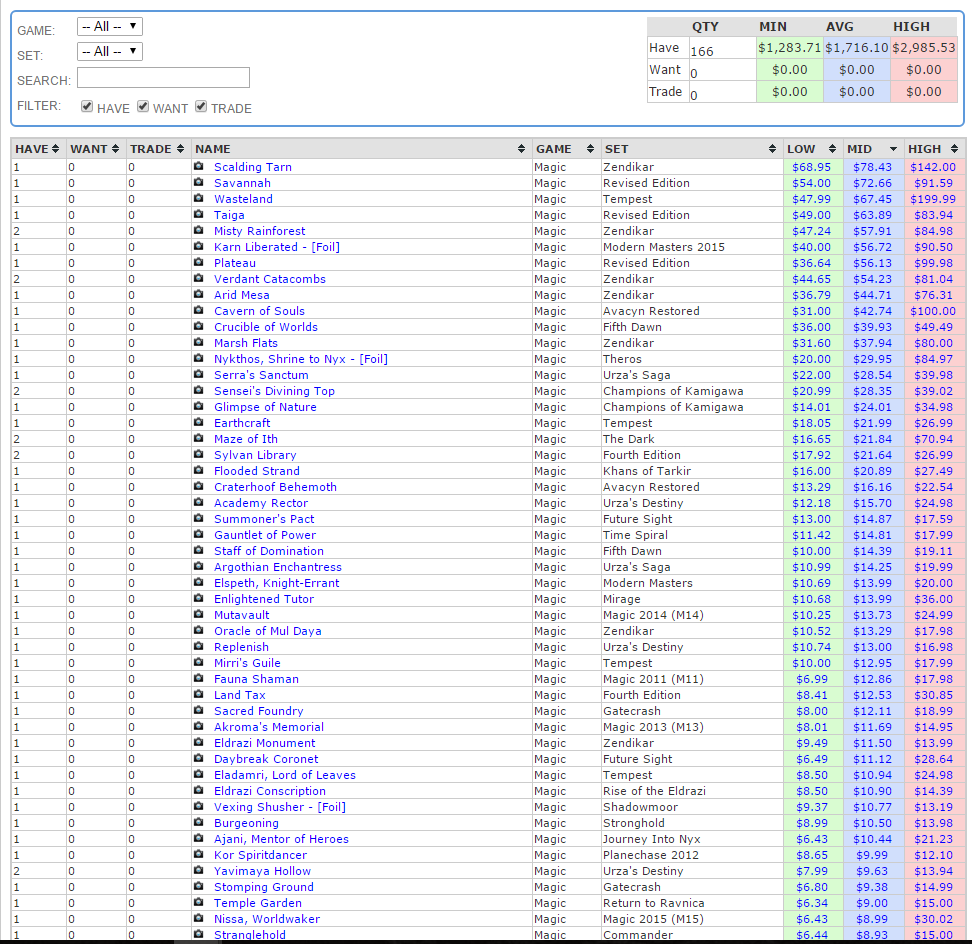Click the camera icon beside Wasteland
The image size is (972, 944).
click(198, 198)
